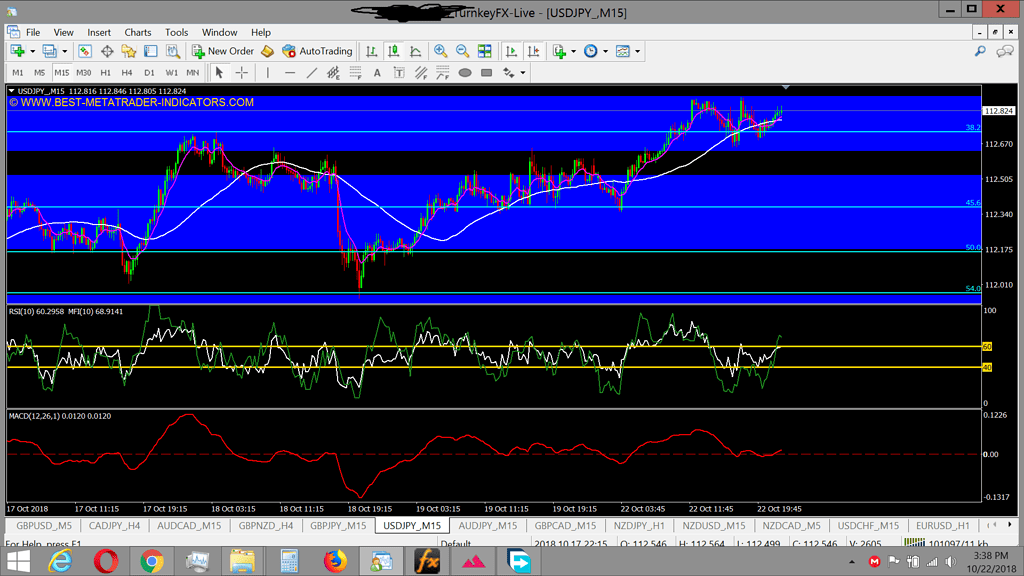Zoom out of the chart
The height and width of the screenshot is (576, 1024).
[461, 51]
